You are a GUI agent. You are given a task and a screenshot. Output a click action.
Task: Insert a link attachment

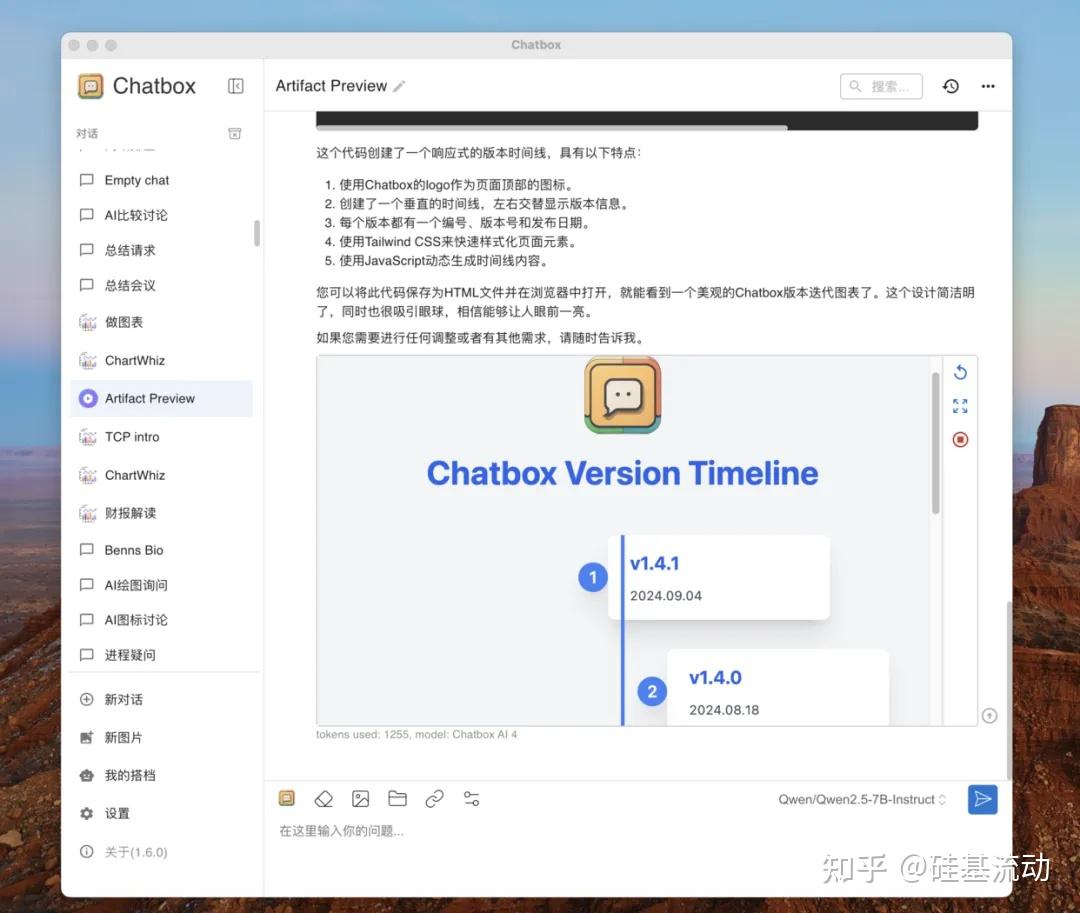[434, 798]
